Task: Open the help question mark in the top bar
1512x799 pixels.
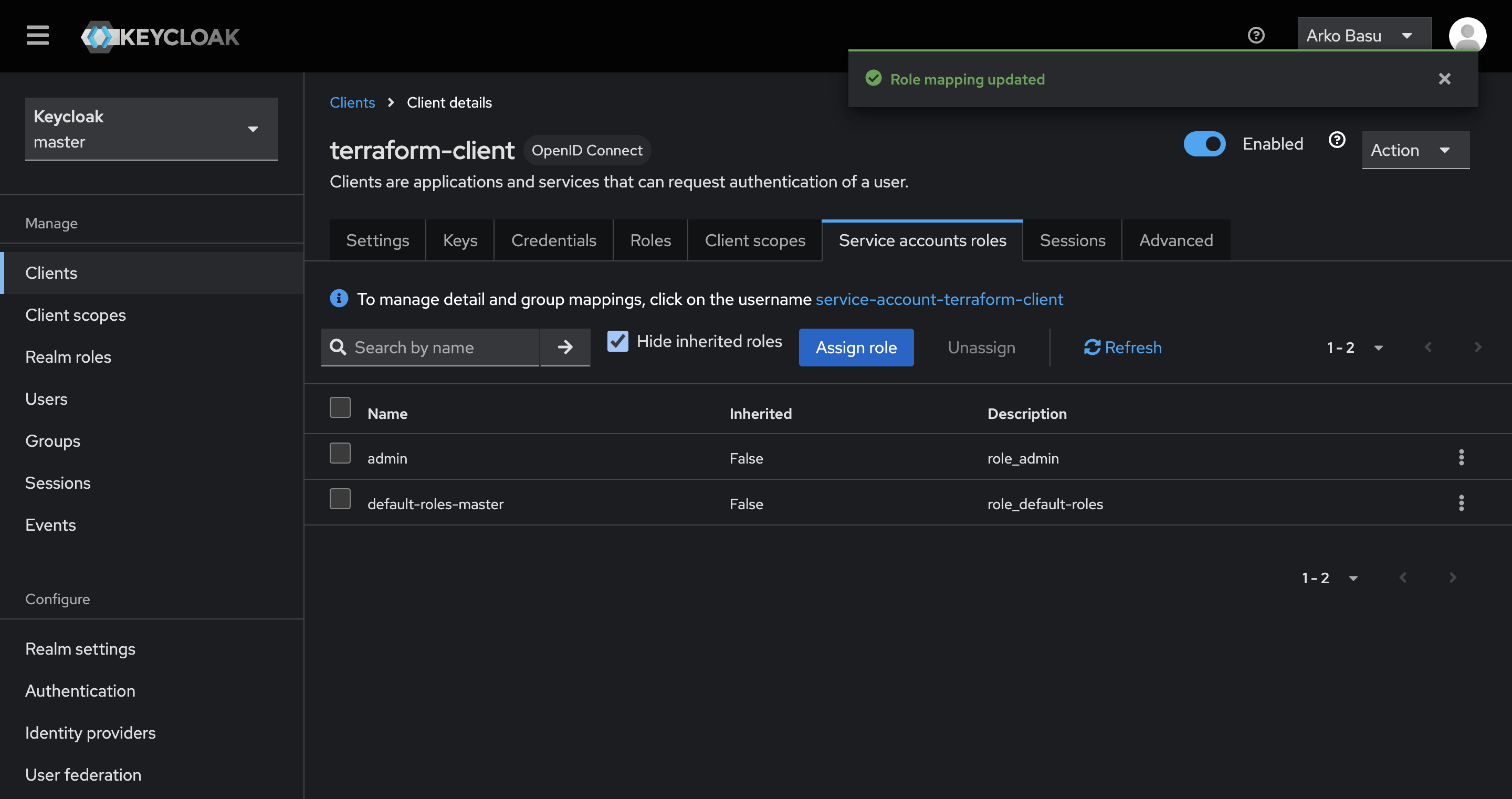Action: (x=1256, y=35)
